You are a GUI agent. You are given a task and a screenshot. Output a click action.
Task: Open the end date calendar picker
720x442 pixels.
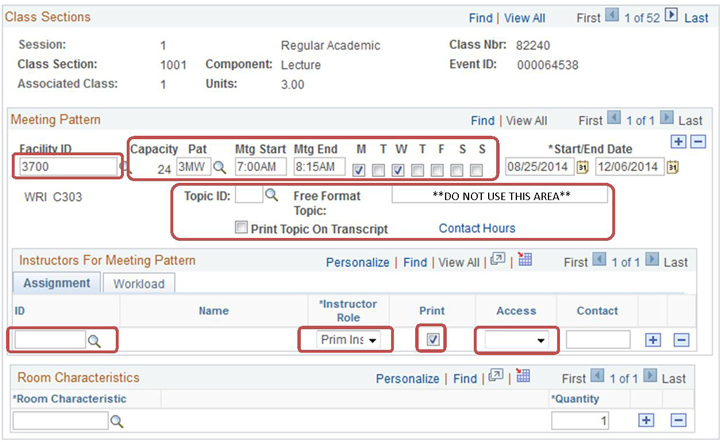(673, 167)
